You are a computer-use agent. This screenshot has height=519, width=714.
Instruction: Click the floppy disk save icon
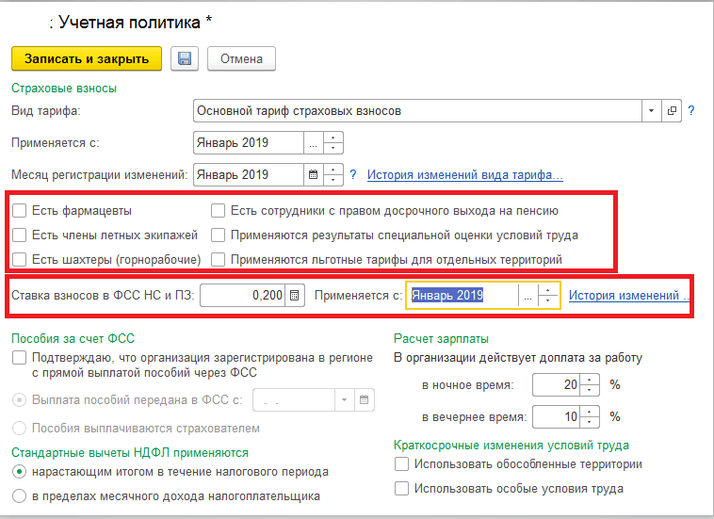pos(183,59)
